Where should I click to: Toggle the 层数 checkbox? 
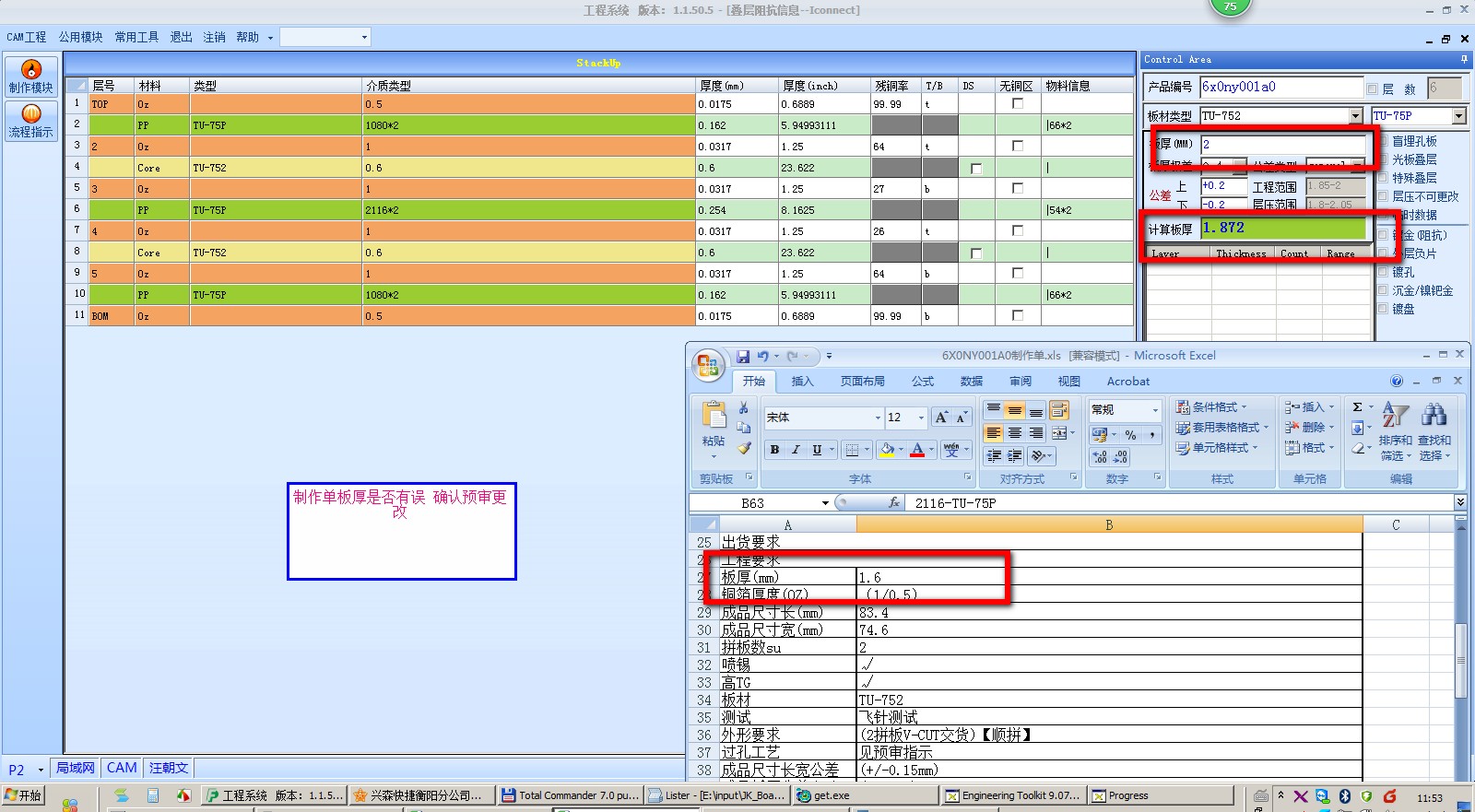pos(1373,88)
